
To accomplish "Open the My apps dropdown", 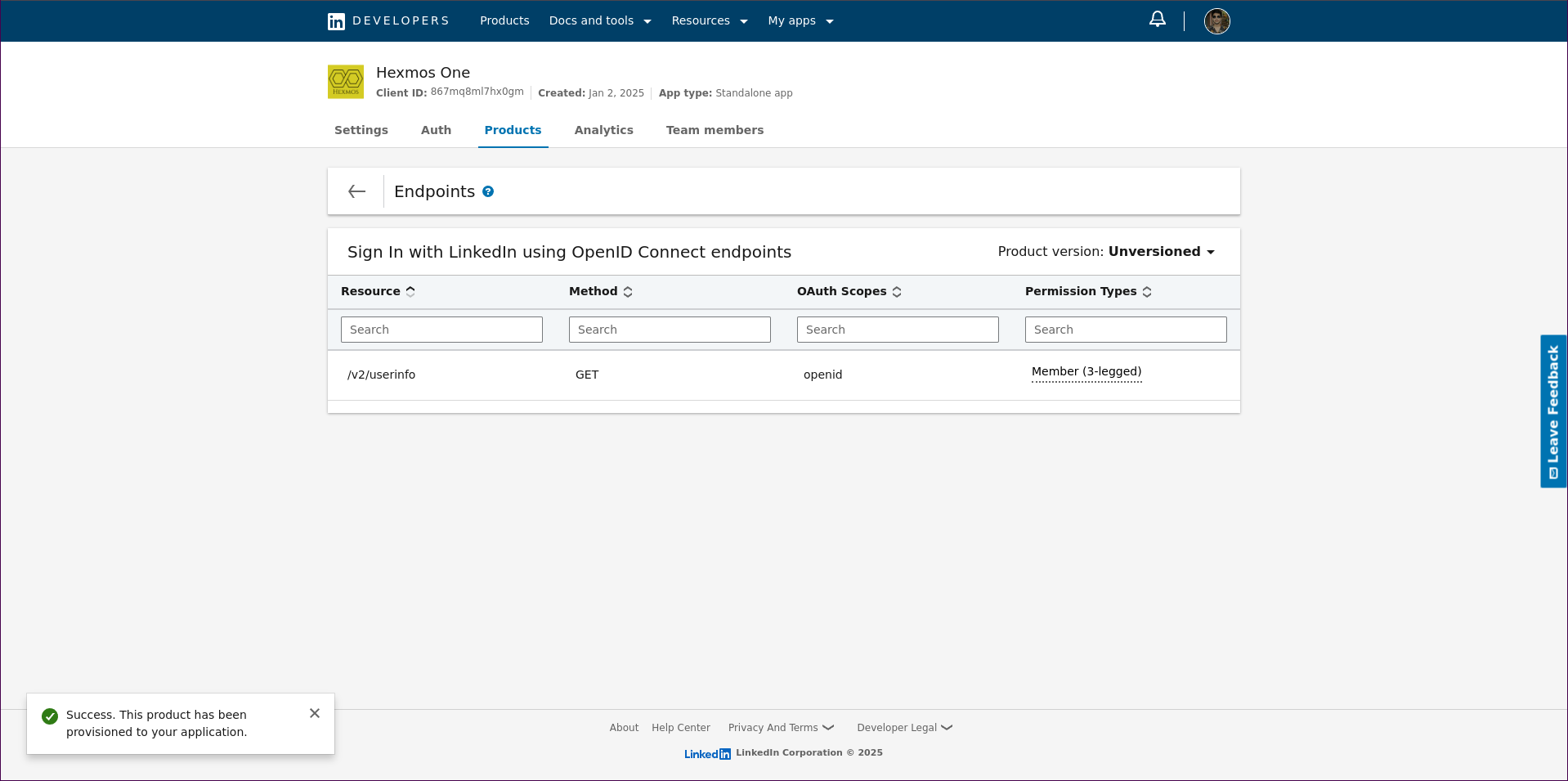I will [800, 21].
